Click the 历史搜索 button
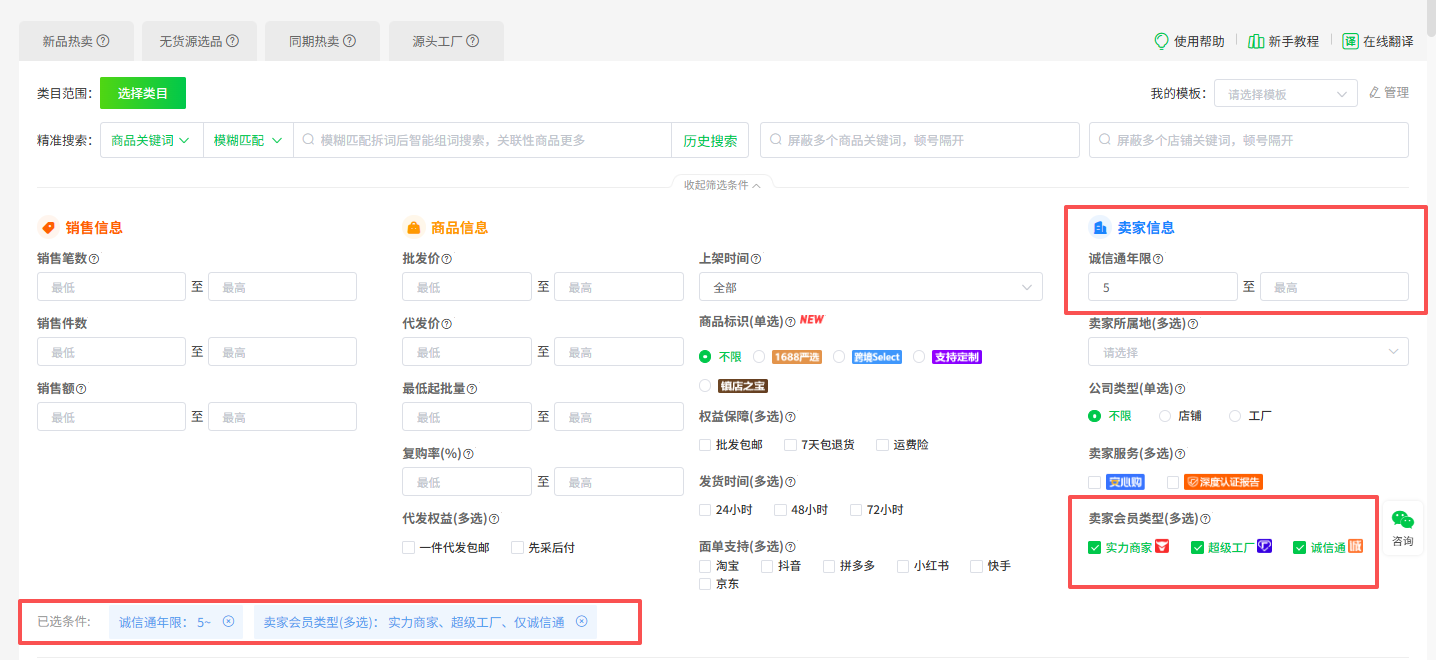 tap(710, 141)
